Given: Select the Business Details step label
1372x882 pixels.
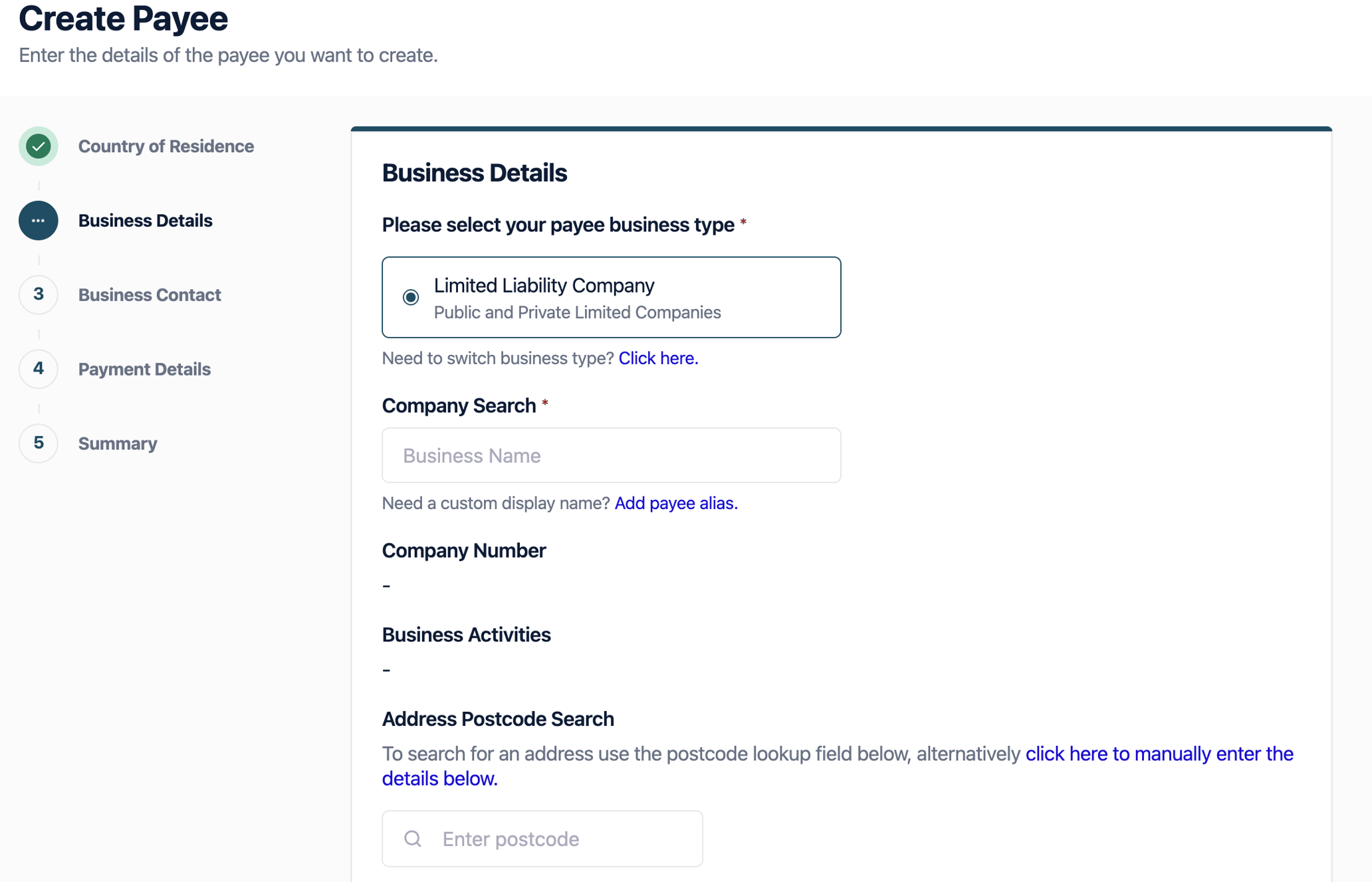Looking at the screenshot, I should [x=145, y=221].
